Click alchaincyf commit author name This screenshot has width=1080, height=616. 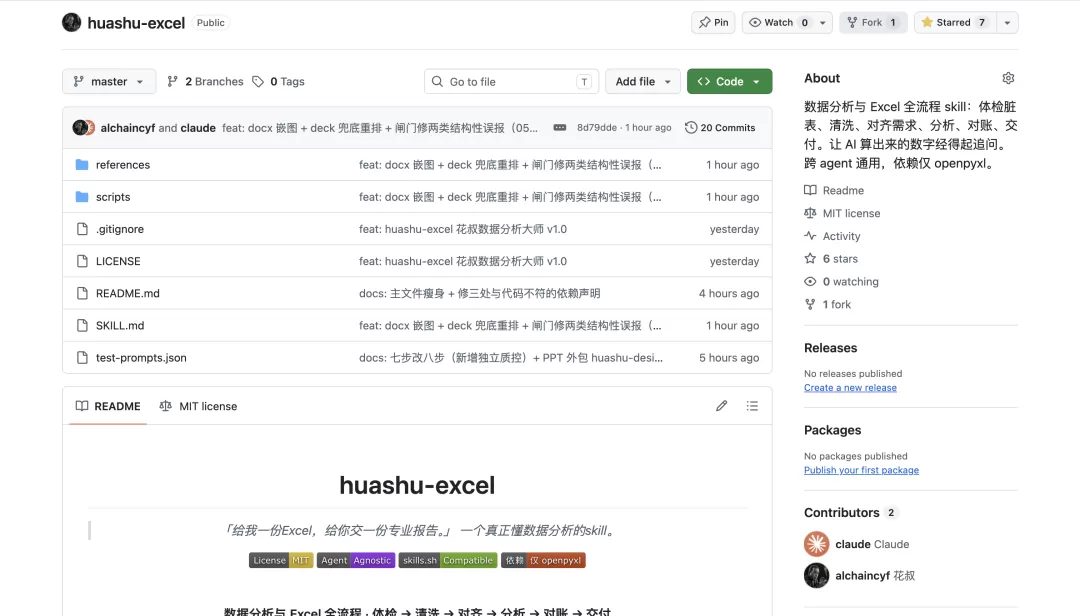pos(127,127)
